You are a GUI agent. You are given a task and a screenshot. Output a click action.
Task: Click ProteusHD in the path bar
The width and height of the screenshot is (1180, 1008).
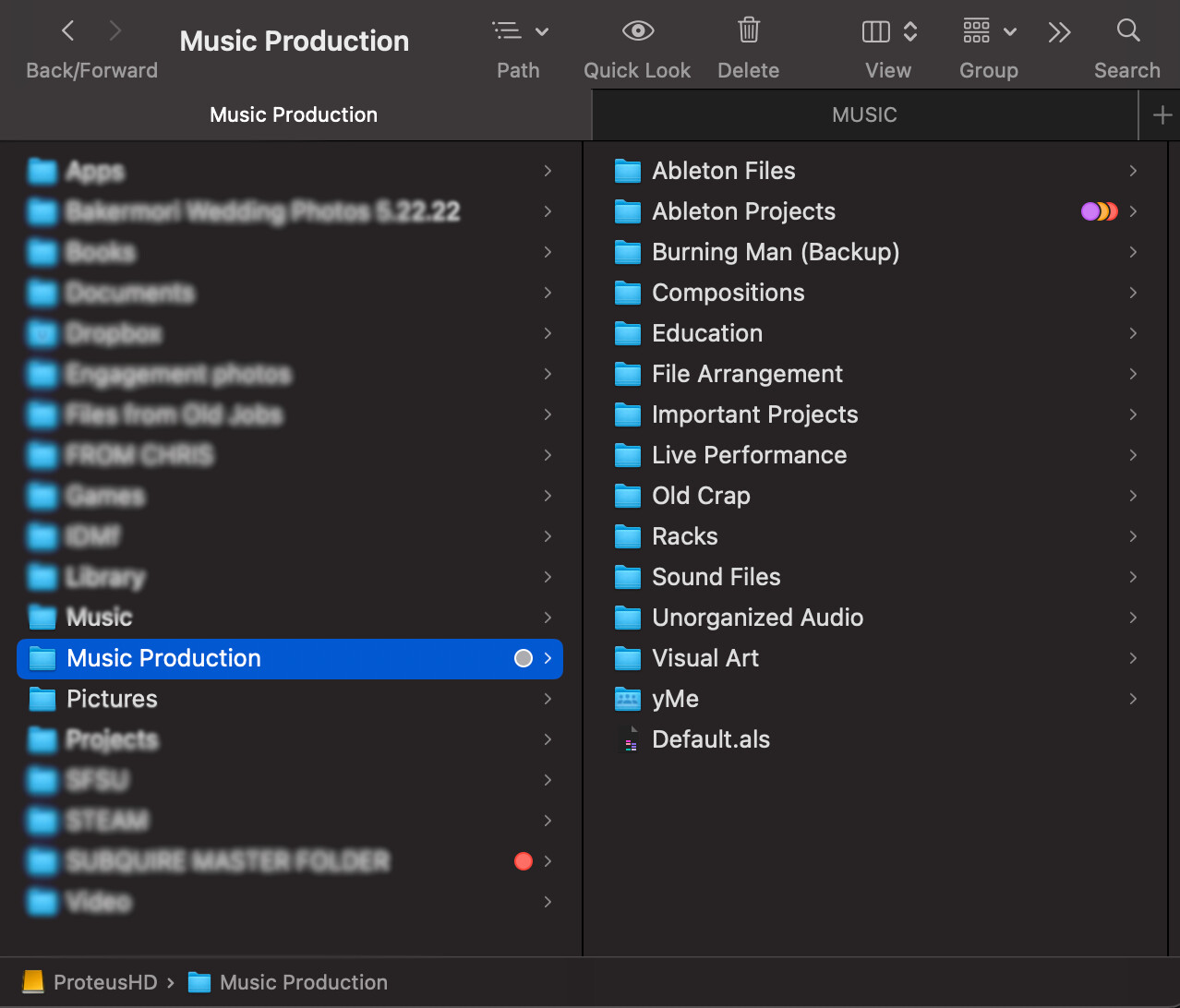[x=105, y=982]
